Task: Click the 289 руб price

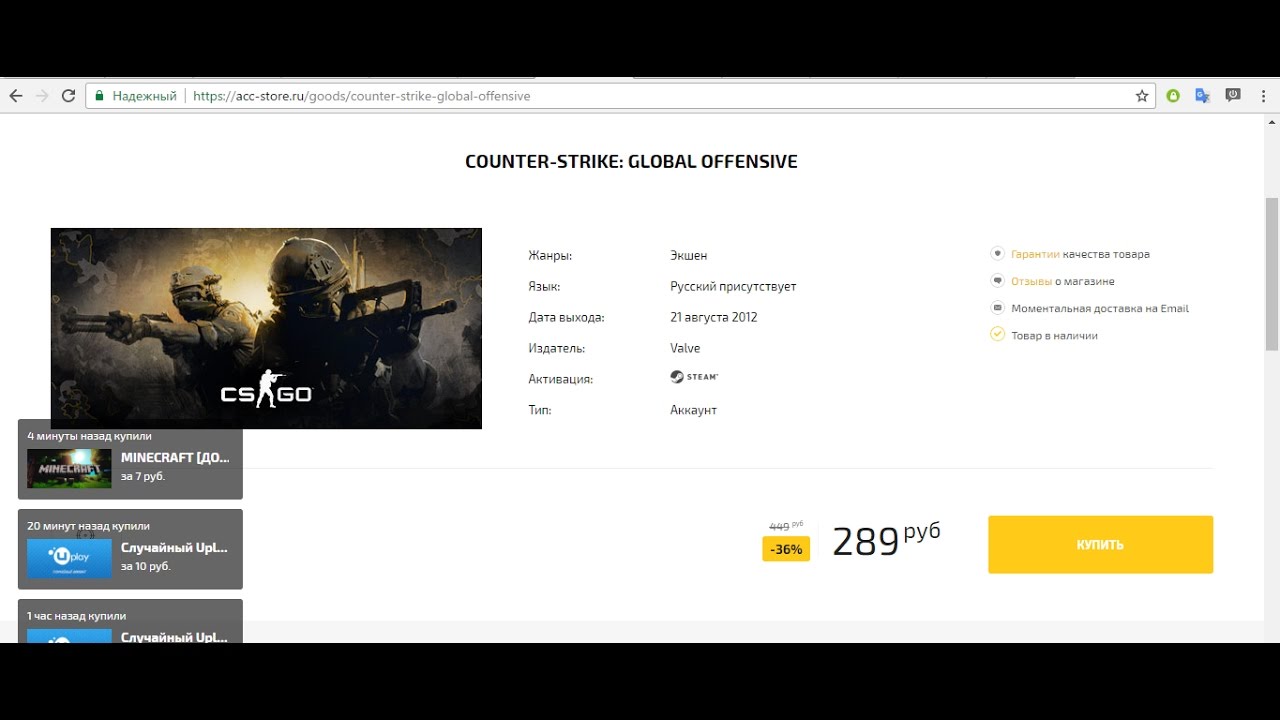Action: coord(886,540)
